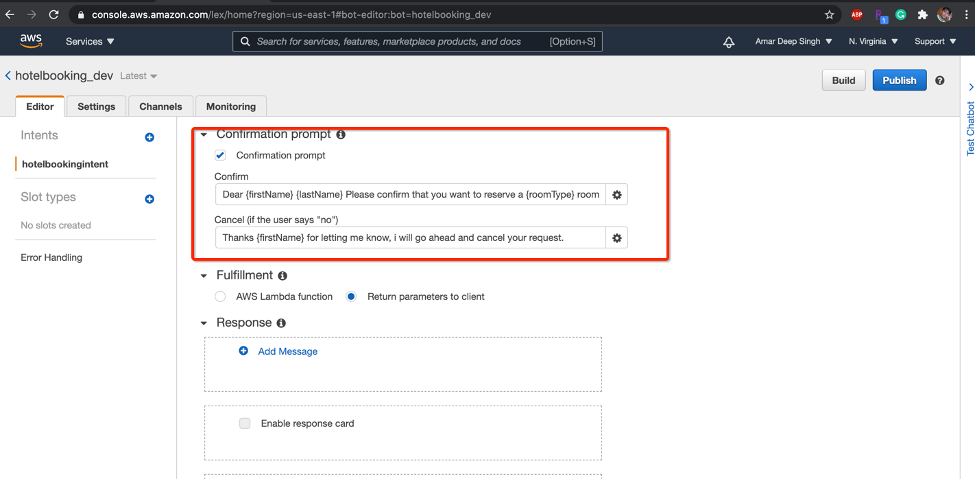The height and width of the screenshot is (479, 977).
Task: Open the Services dropdown menu
Action: pos(90,42)
